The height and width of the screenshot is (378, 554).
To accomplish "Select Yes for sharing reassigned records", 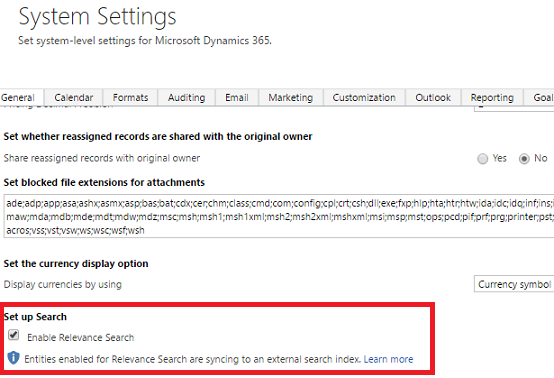I will click(482, 159).
